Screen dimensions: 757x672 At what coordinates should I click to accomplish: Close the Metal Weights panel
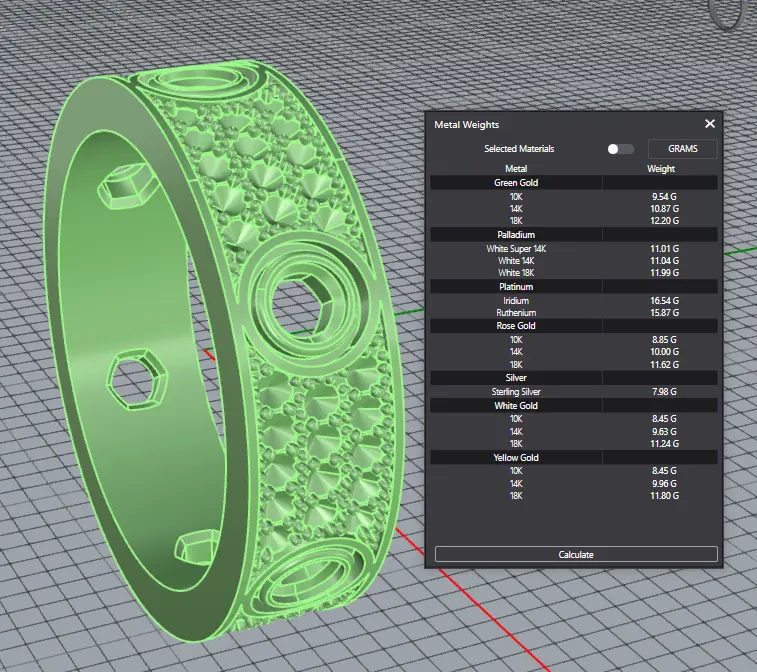point(709,124)
